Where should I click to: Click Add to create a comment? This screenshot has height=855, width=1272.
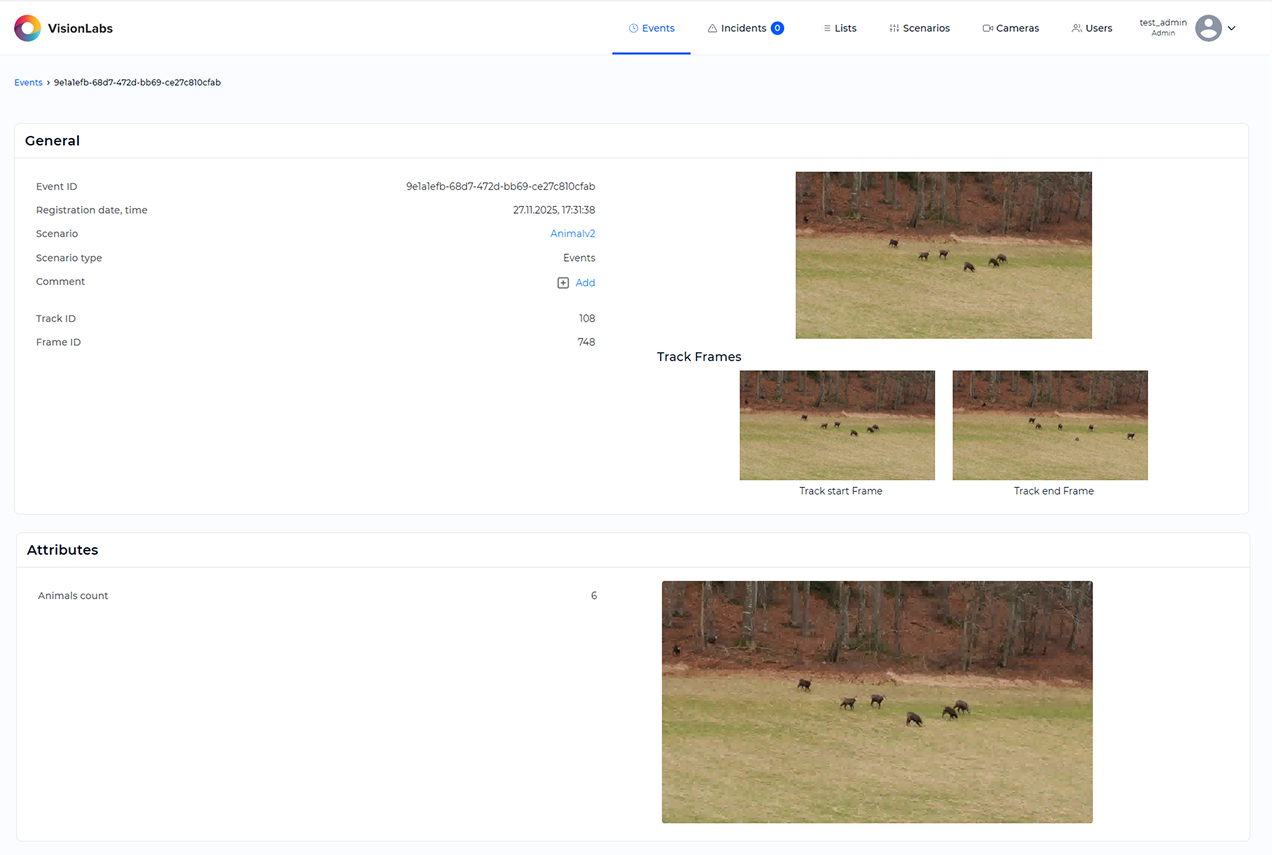[x=584, y=282]
